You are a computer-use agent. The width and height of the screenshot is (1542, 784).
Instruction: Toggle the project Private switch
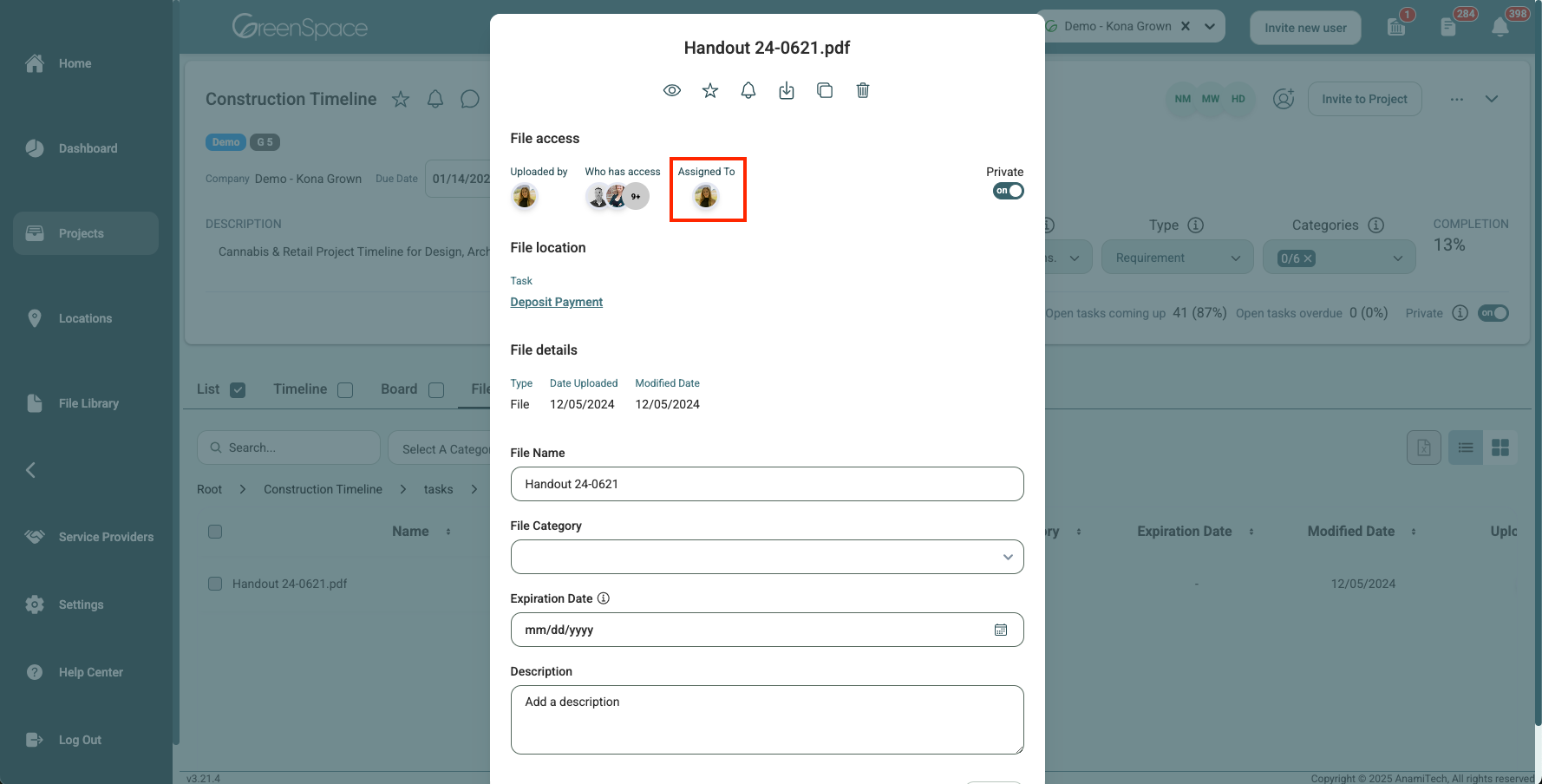coord(1493,313)
